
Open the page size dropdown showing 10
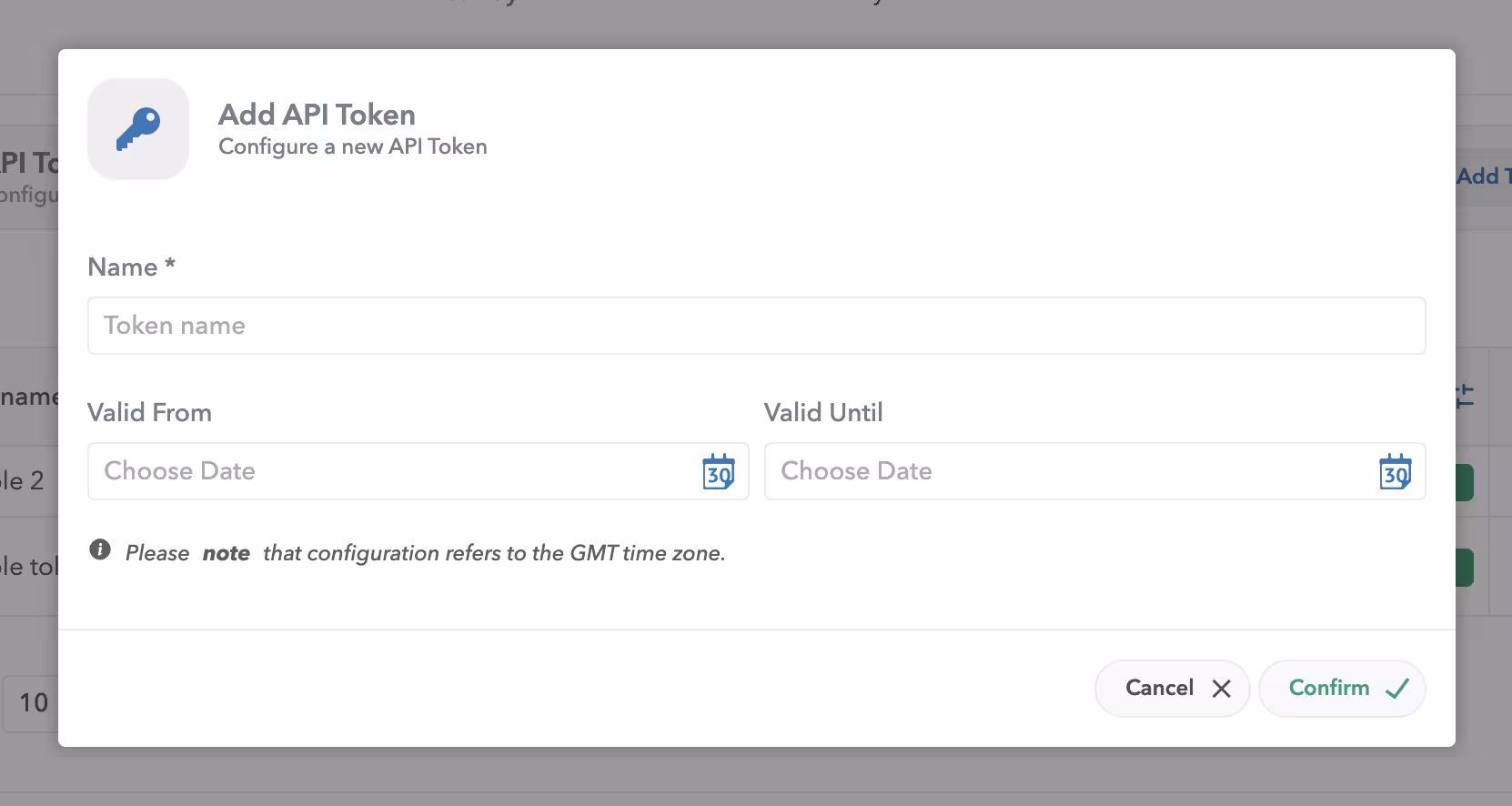coord(31,702)
